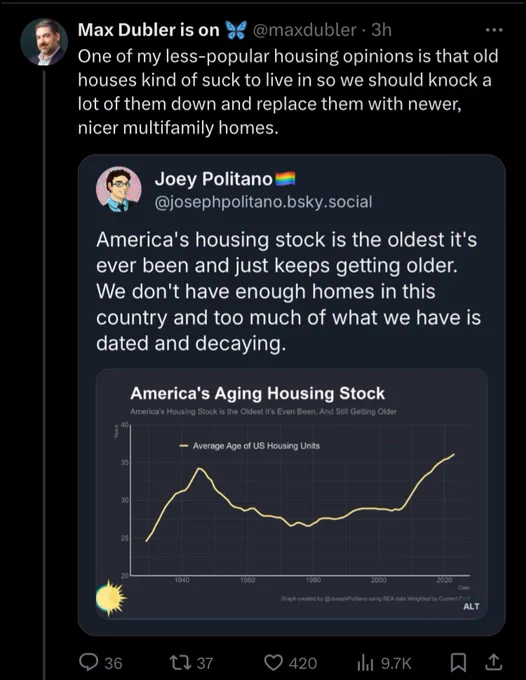Show ALT text for the chart image
Screen dimensions: 526x680
pyautogui.click(x=471, y=606)
